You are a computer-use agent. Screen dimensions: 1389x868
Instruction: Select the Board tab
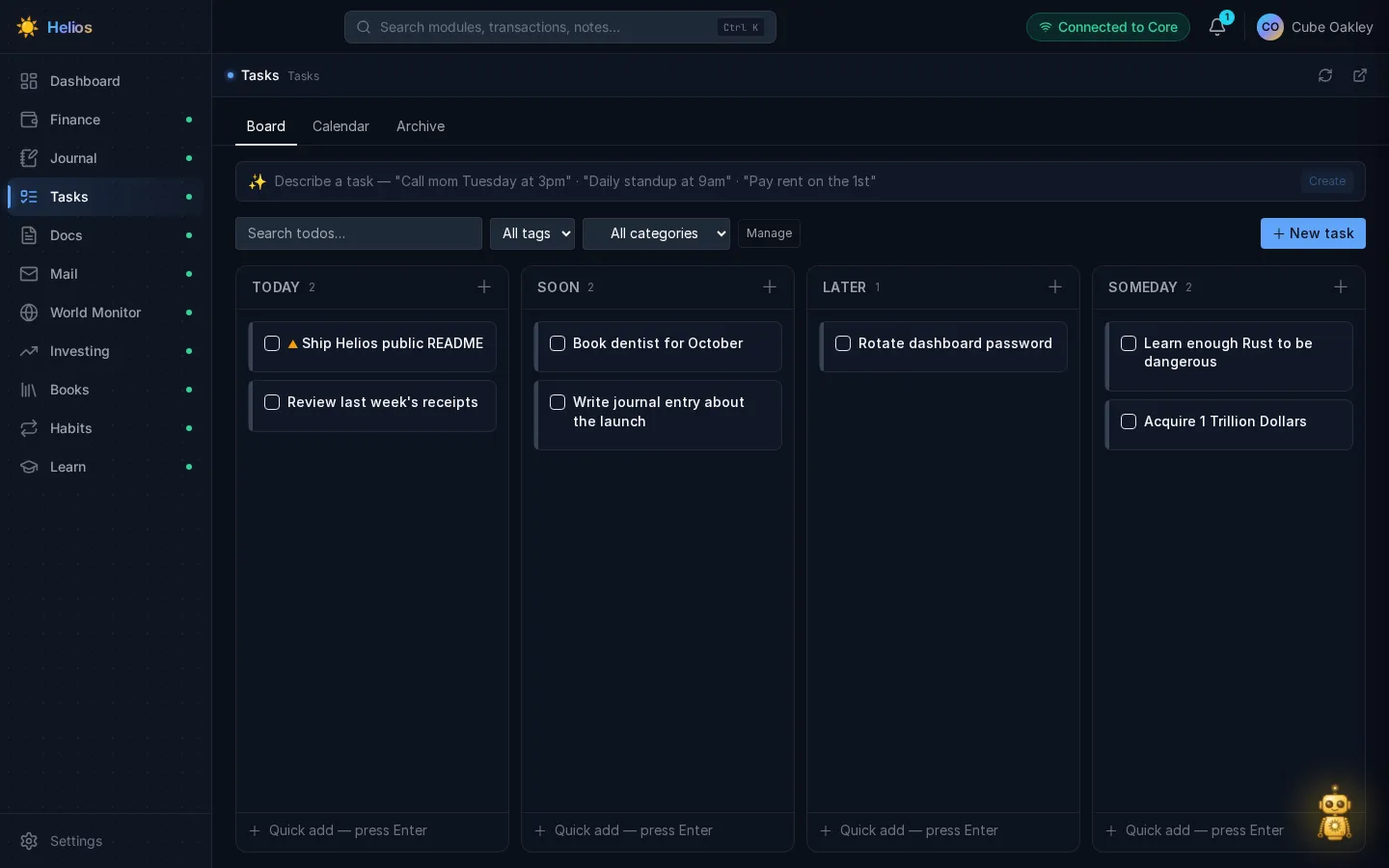coord(266,126)
